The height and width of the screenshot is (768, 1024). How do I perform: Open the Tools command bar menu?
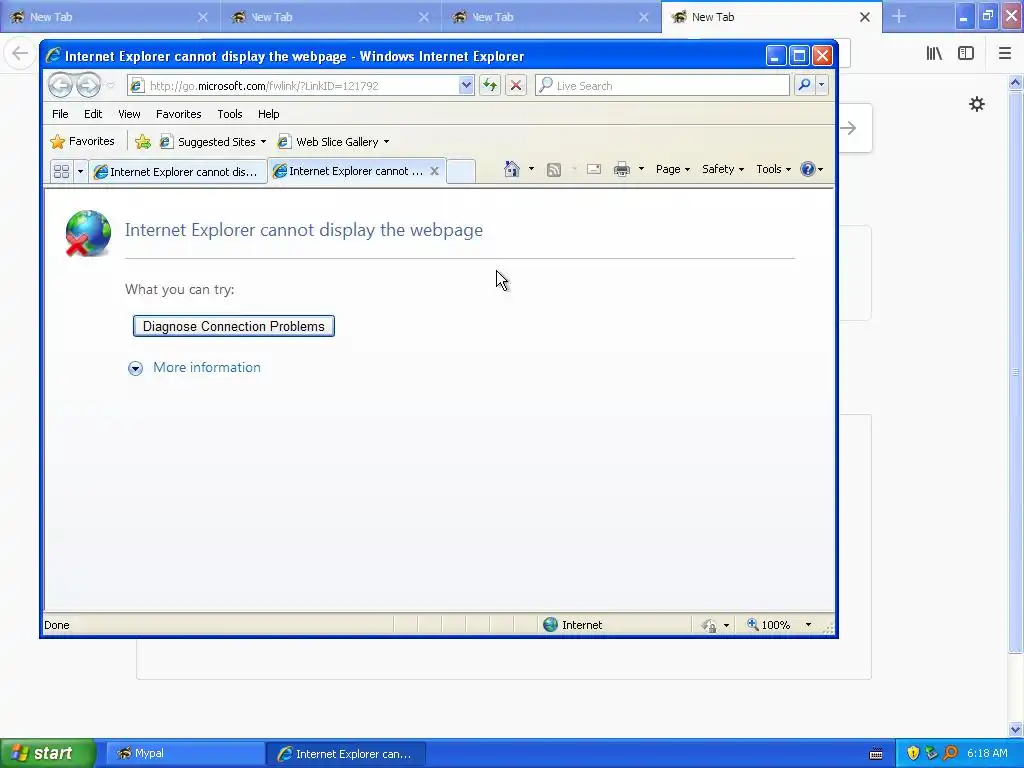(x=773, y=169)
